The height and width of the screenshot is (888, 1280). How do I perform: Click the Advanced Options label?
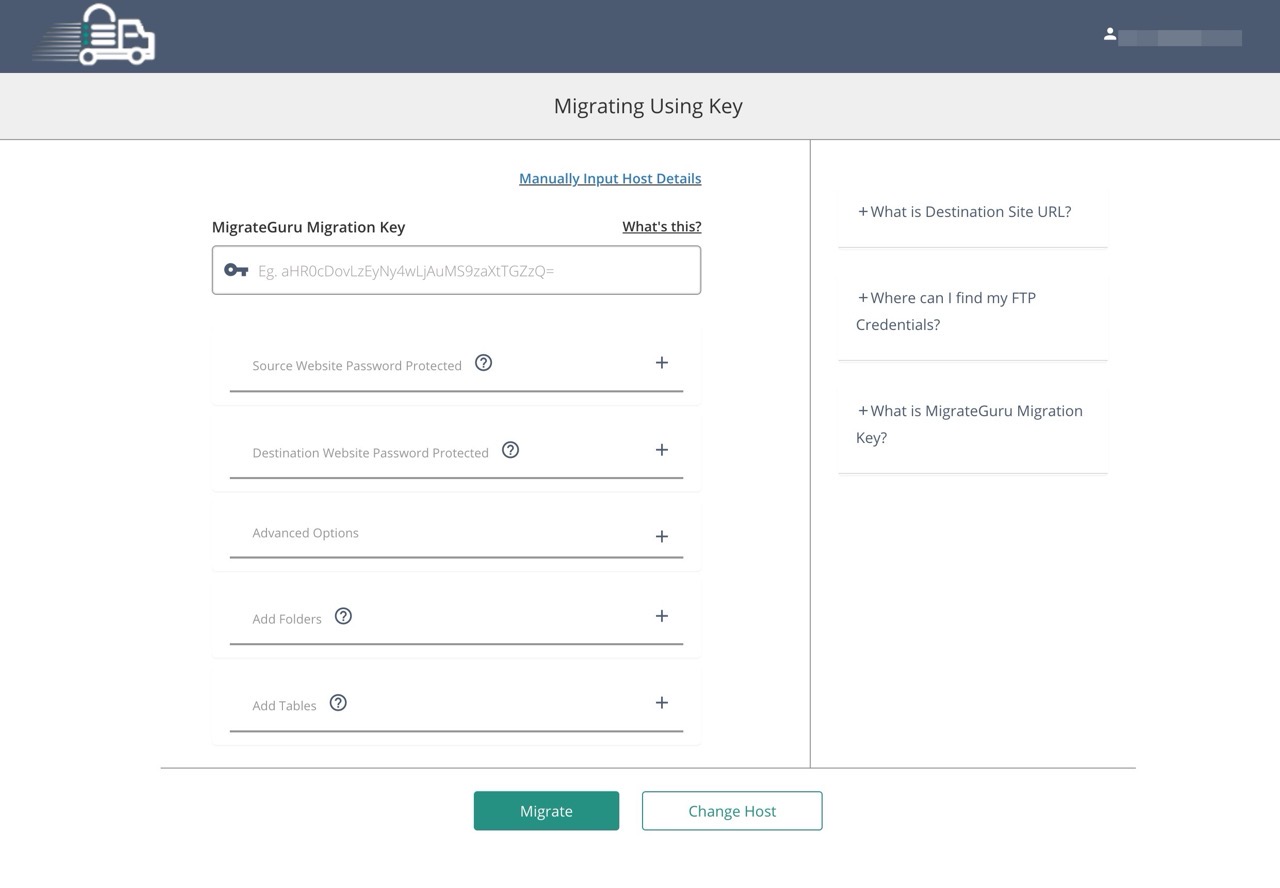(305, 533)
